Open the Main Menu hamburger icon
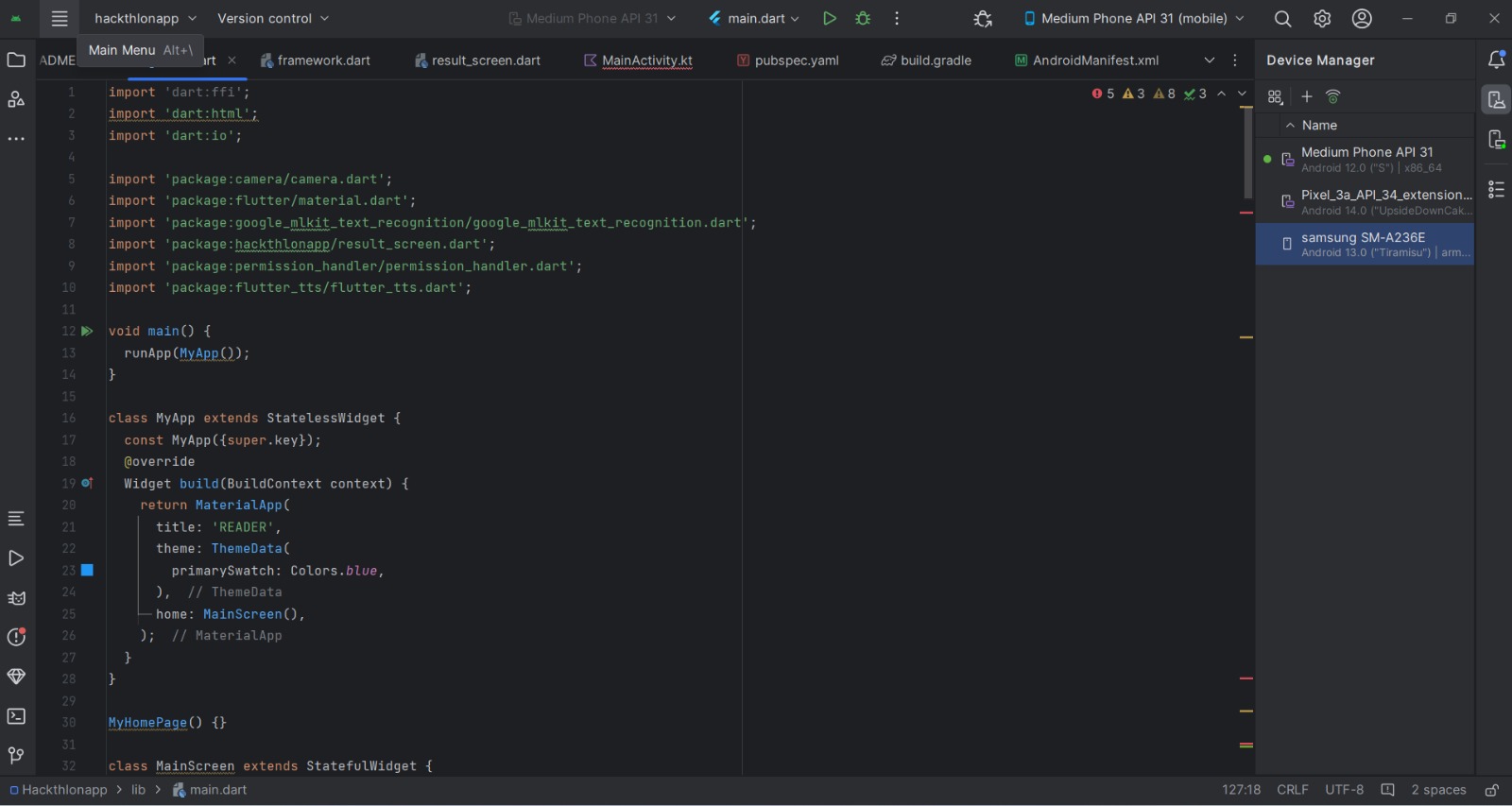This screenshot has width=1512, height=806. coord(60,18)
